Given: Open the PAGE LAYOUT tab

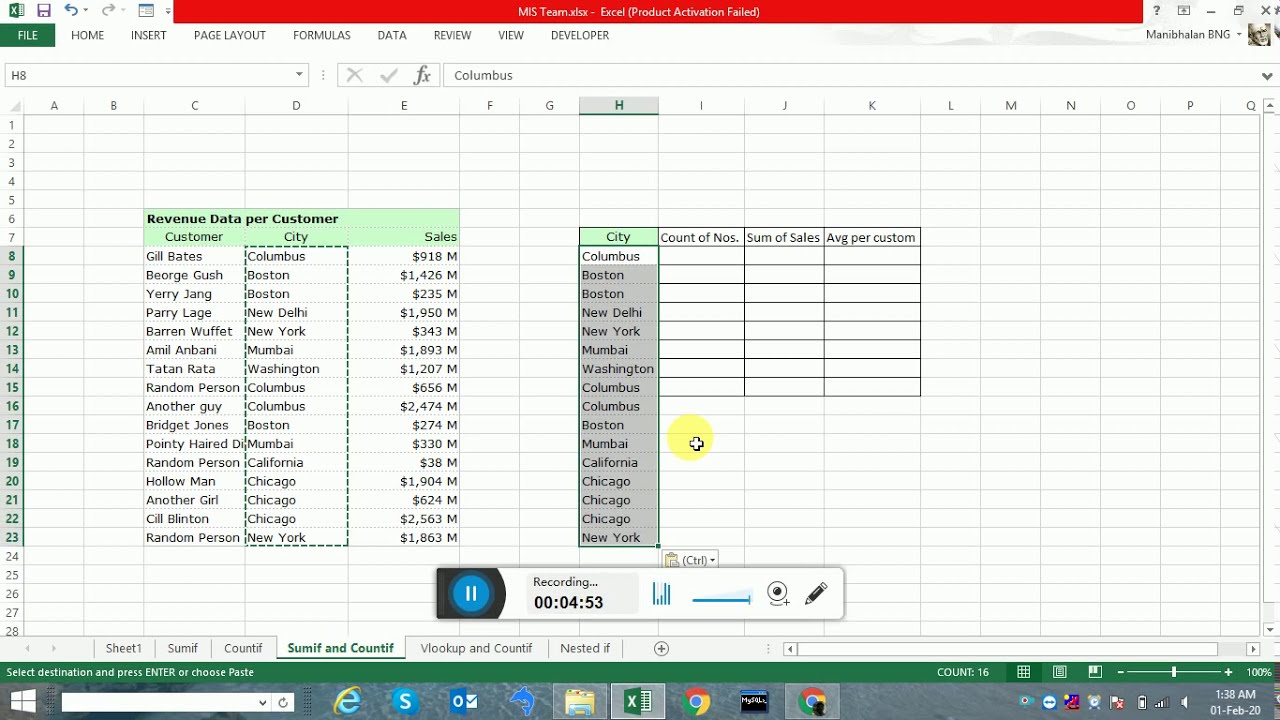Looking at the screenshot, I should pyautogui.click(x=230, y=35).
